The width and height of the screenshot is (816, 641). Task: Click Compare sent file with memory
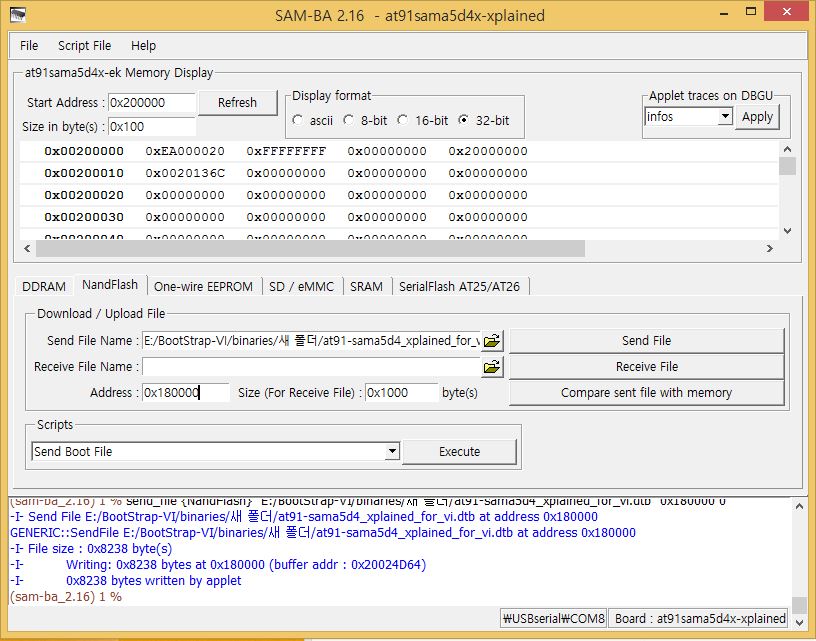click(646, 393)
